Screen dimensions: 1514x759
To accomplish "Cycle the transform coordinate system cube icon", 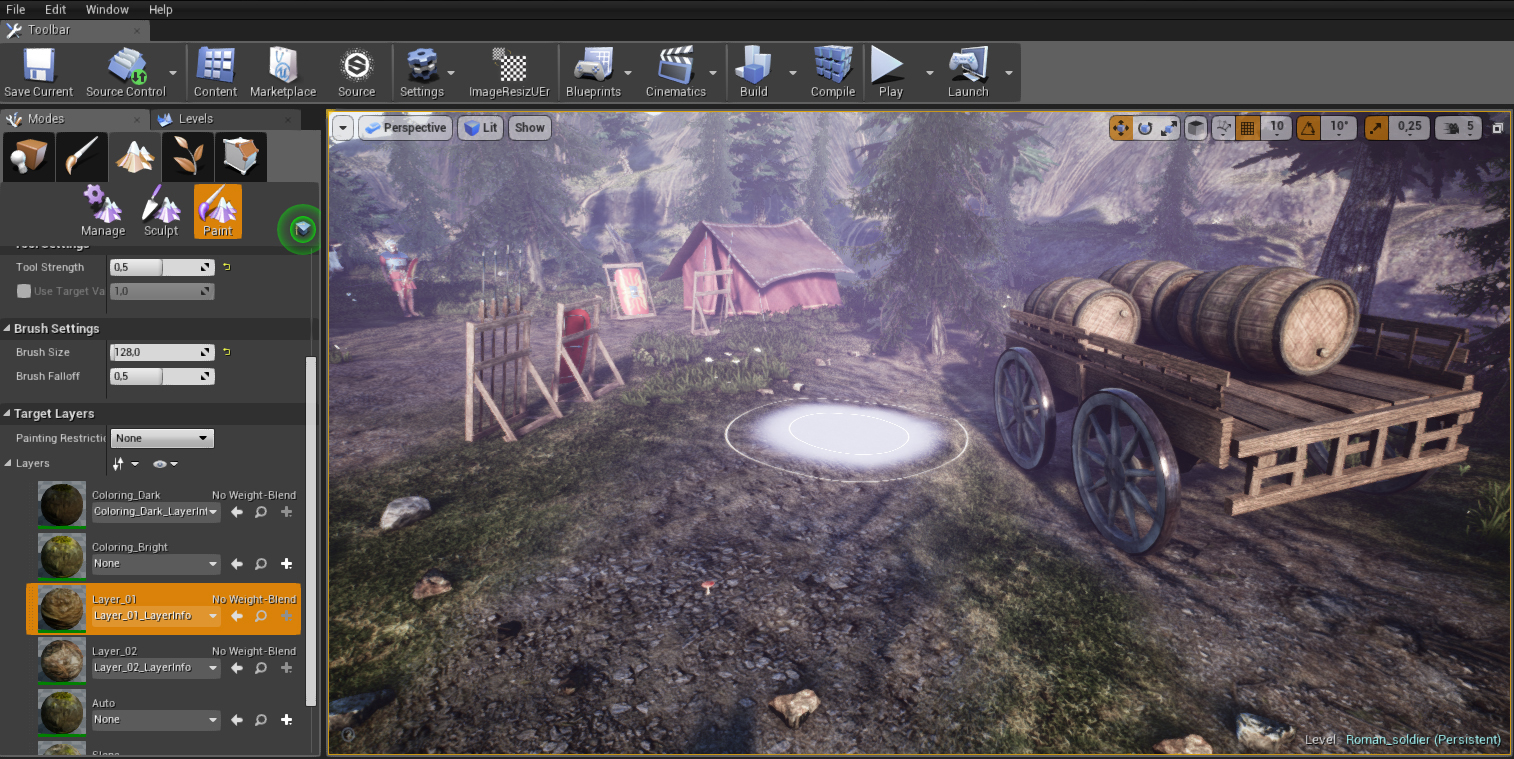I will (x=1196, y=128).
